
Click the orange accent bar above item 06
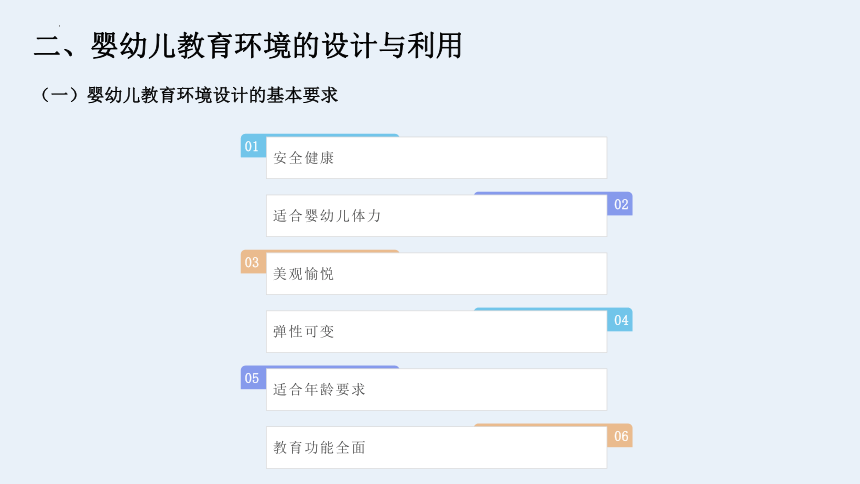tap(541, 425)
